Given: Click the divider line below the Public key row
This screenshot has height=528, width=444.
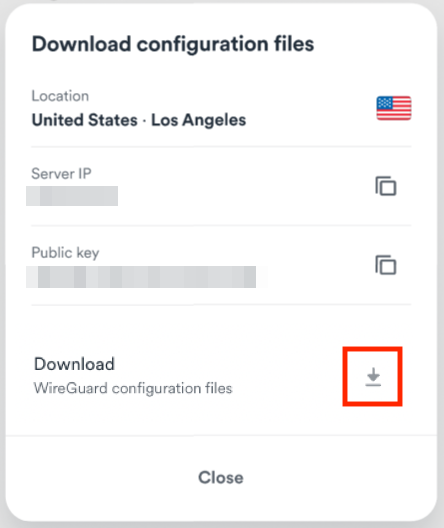Looking at the screenshot, I should pyautogui.click(x=221, y=304).
